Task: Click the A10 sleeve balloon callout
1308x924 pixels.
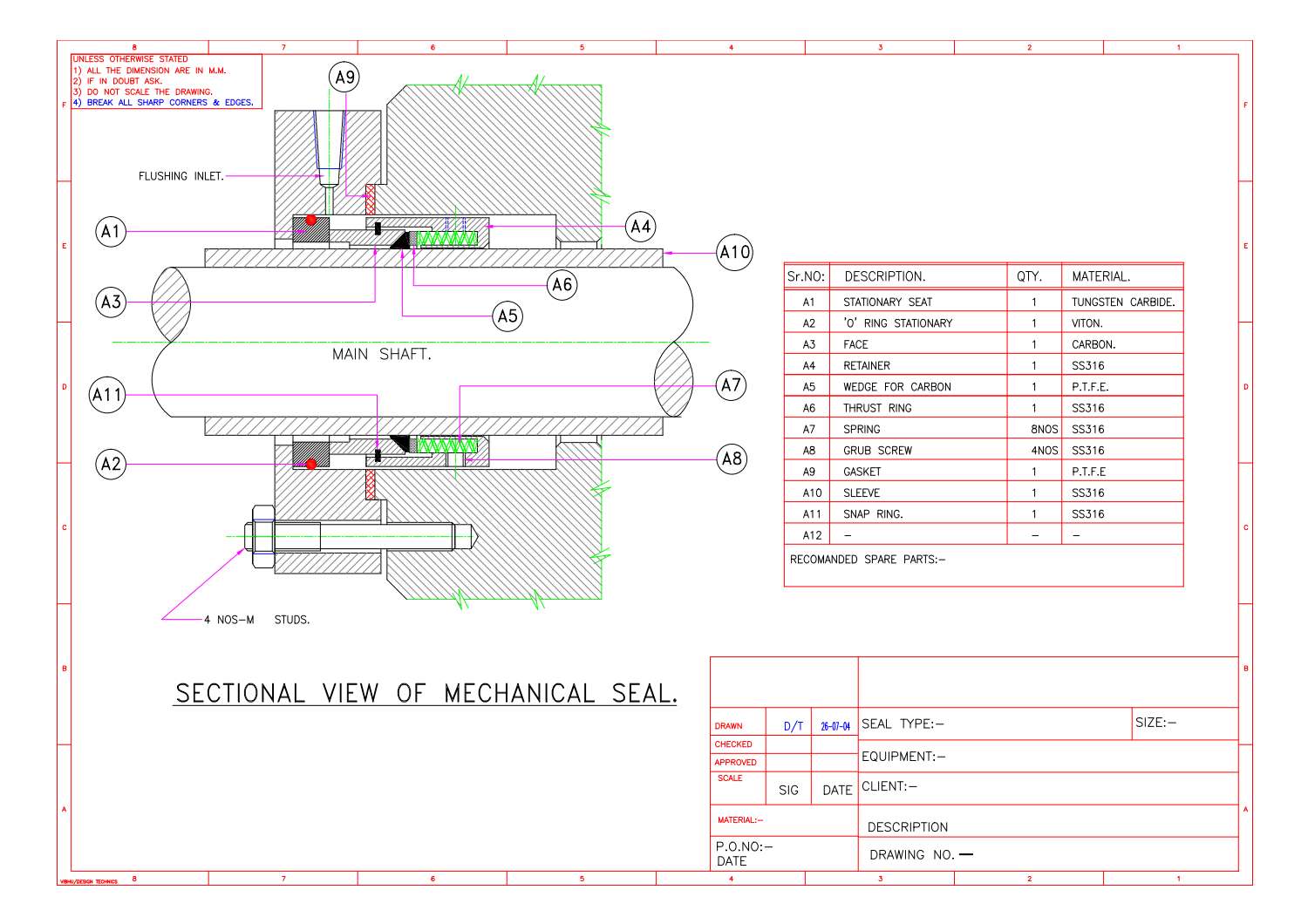Action: click(x=733, y=253)
